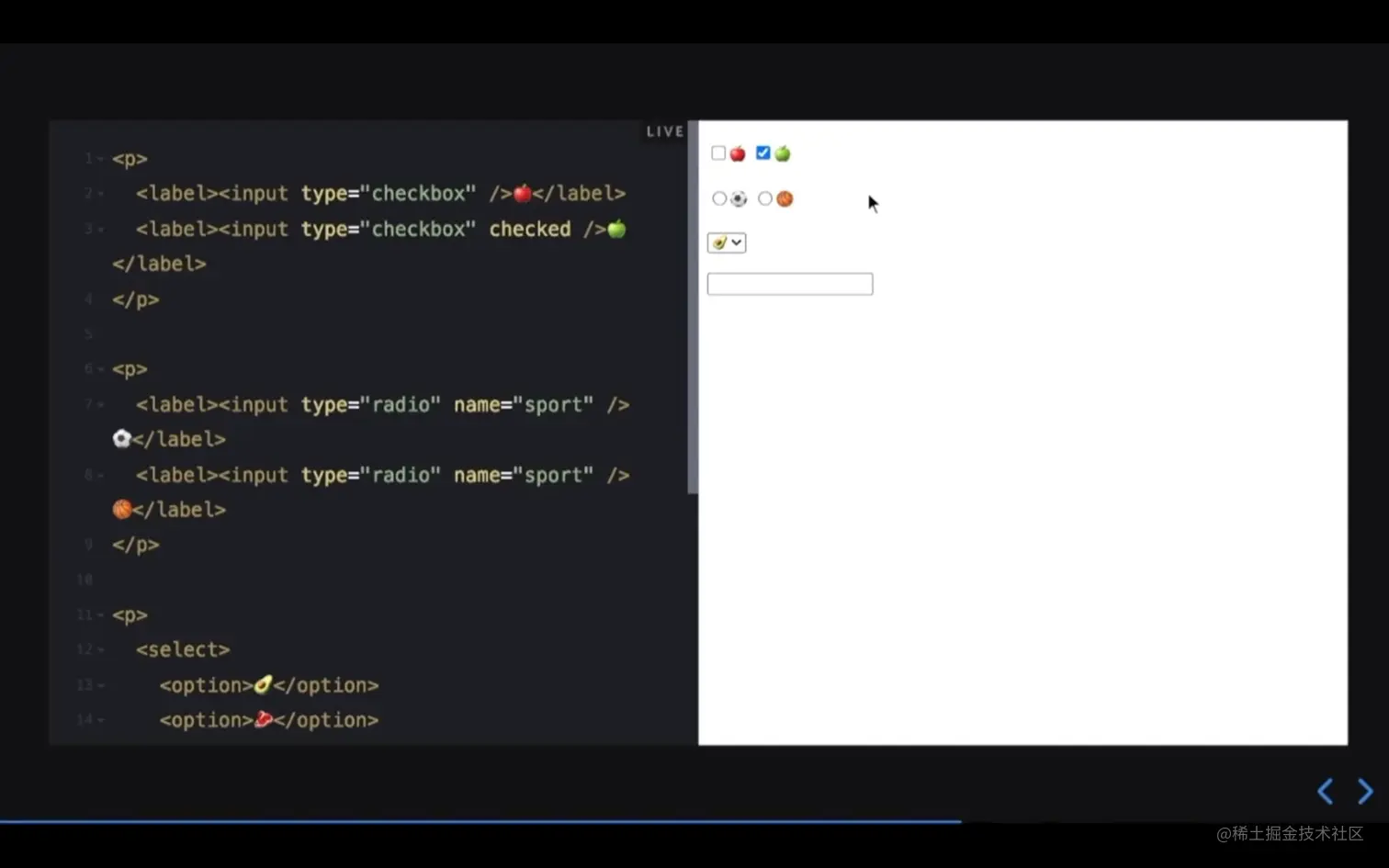Click the basketball emoji label
1389x868 pixels.
[785, 198]
